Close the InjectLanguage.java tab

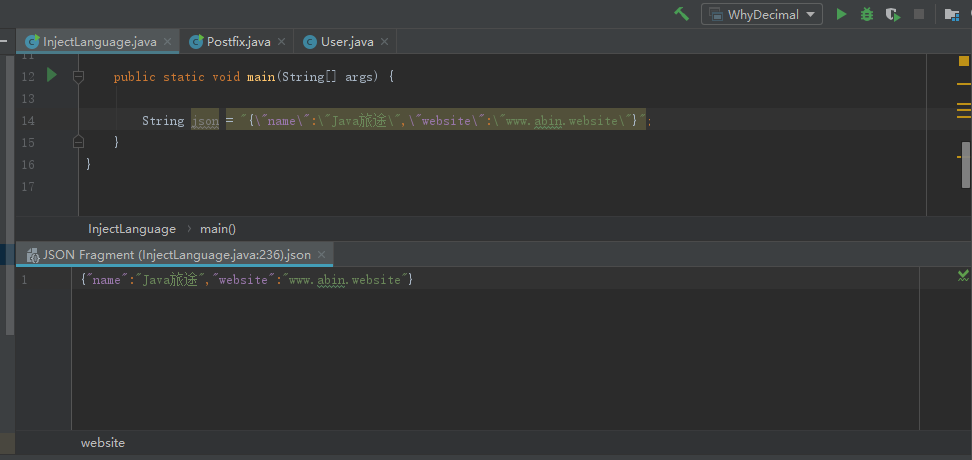167,42
